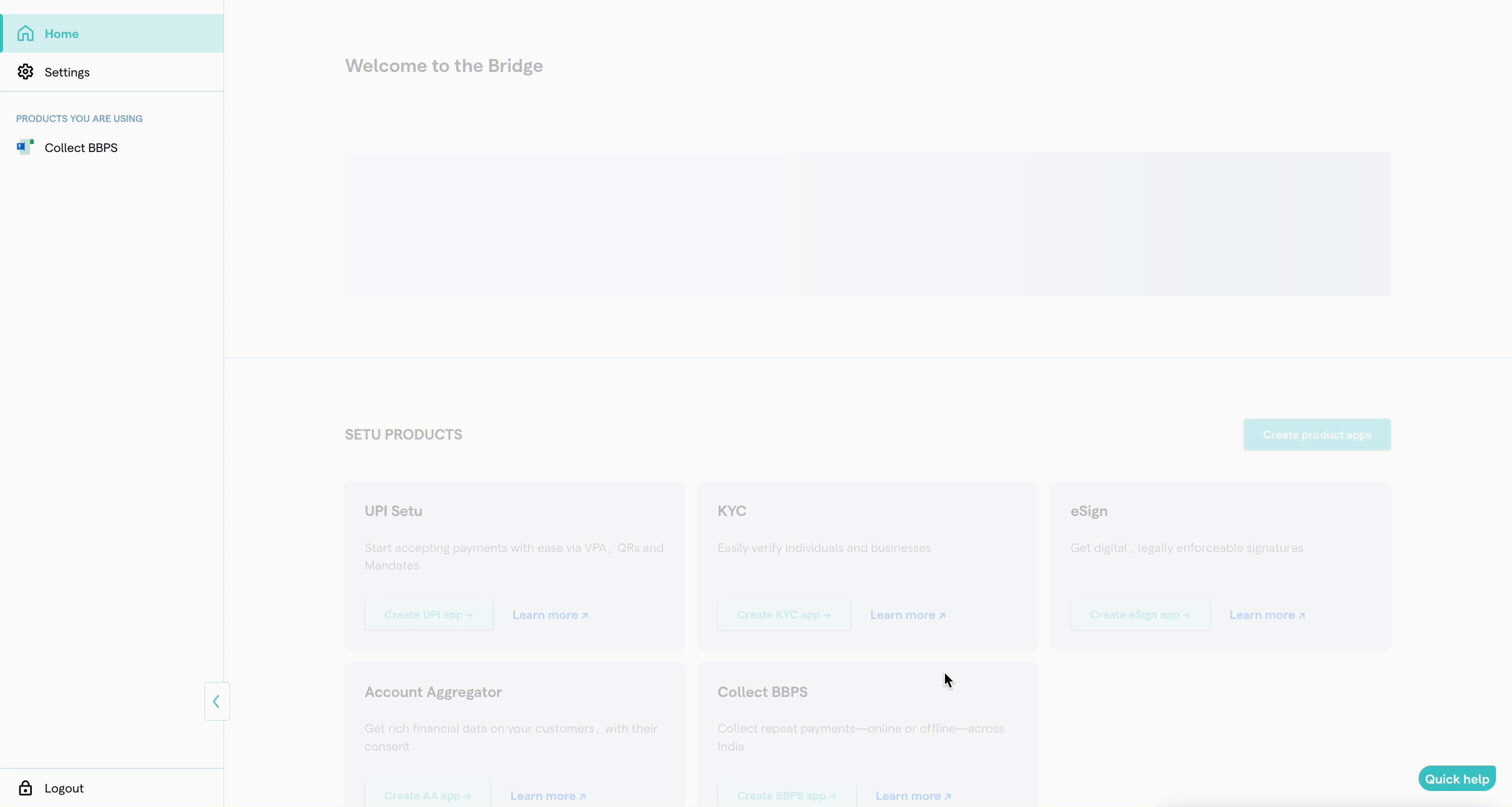This screenshot has height=807, width=1512.
Task: Select Collect BBPS label in sidebar
Action: (x=81, y=147)
